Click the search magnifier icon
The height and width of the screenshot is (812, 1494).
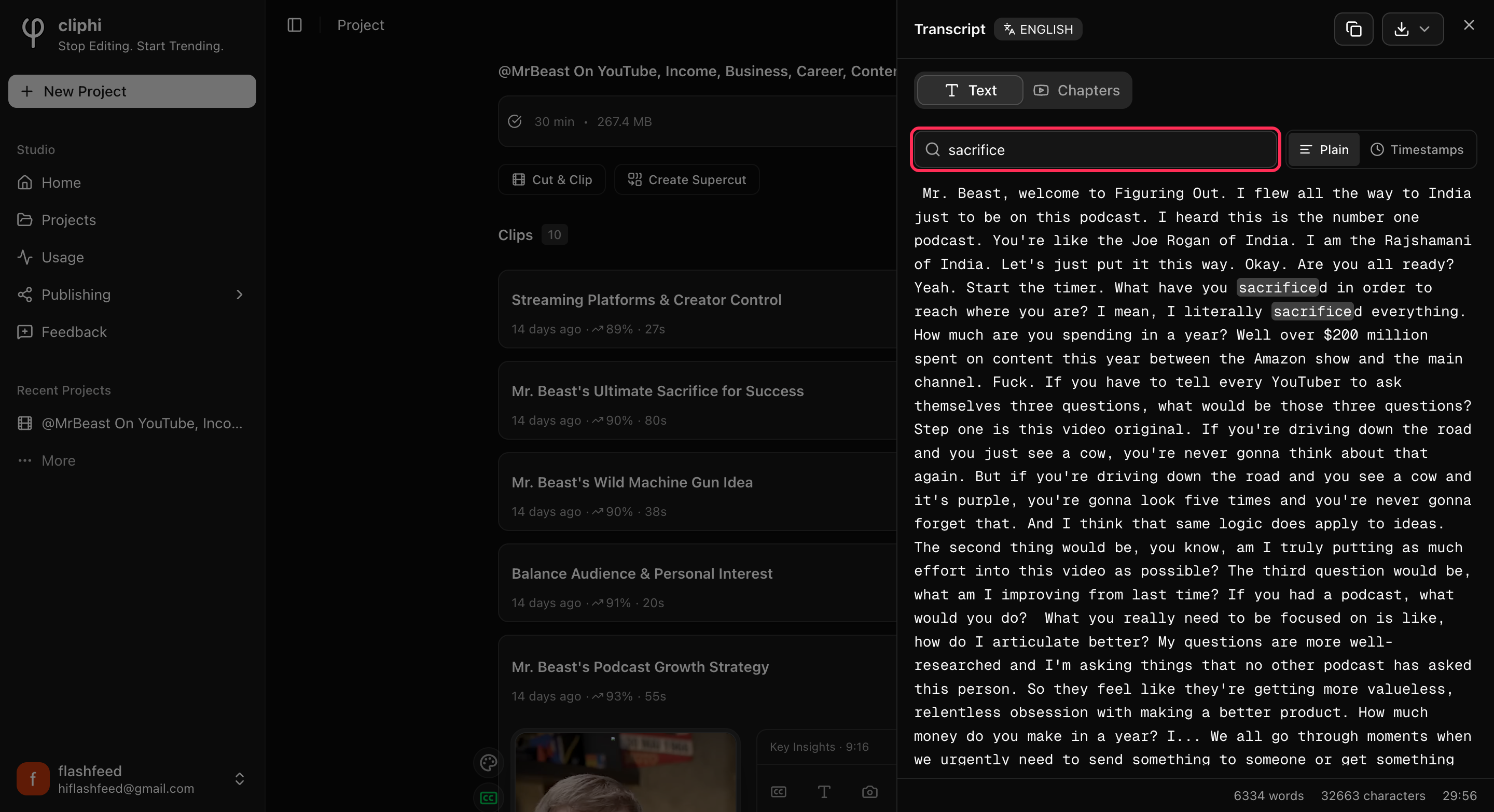[x=933, y=149]
